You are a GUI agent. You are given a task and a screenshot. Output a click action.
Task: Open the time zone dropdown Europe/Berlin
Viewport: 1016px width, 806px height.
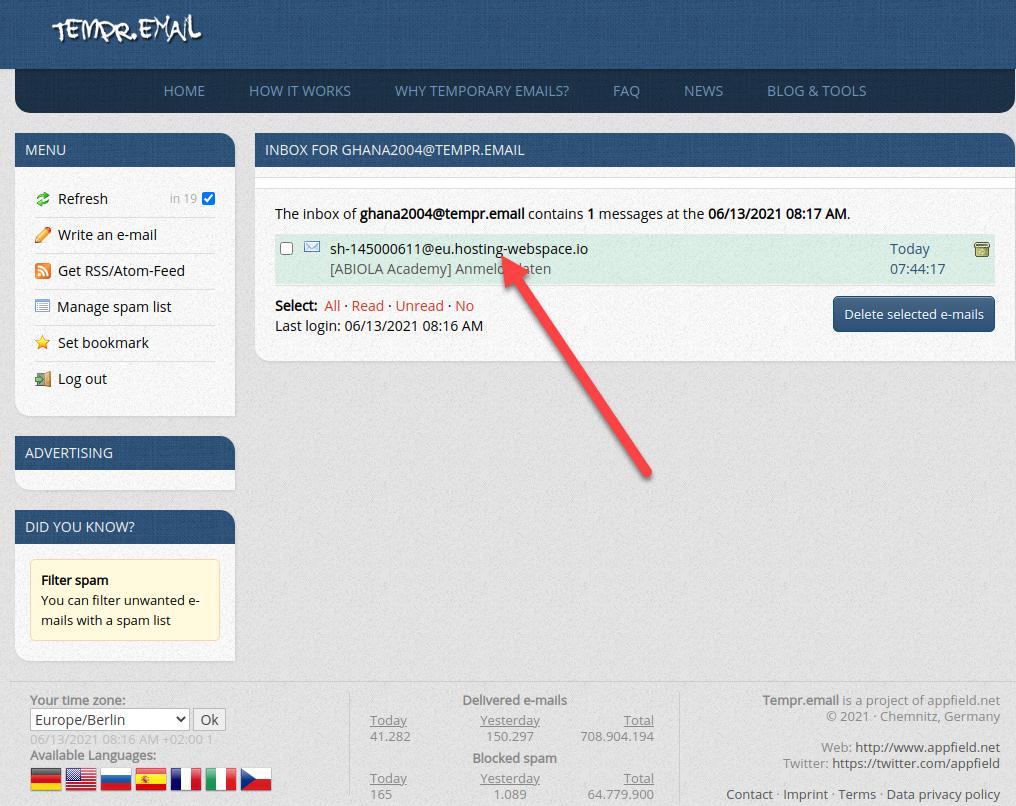[x=110, y=720]
